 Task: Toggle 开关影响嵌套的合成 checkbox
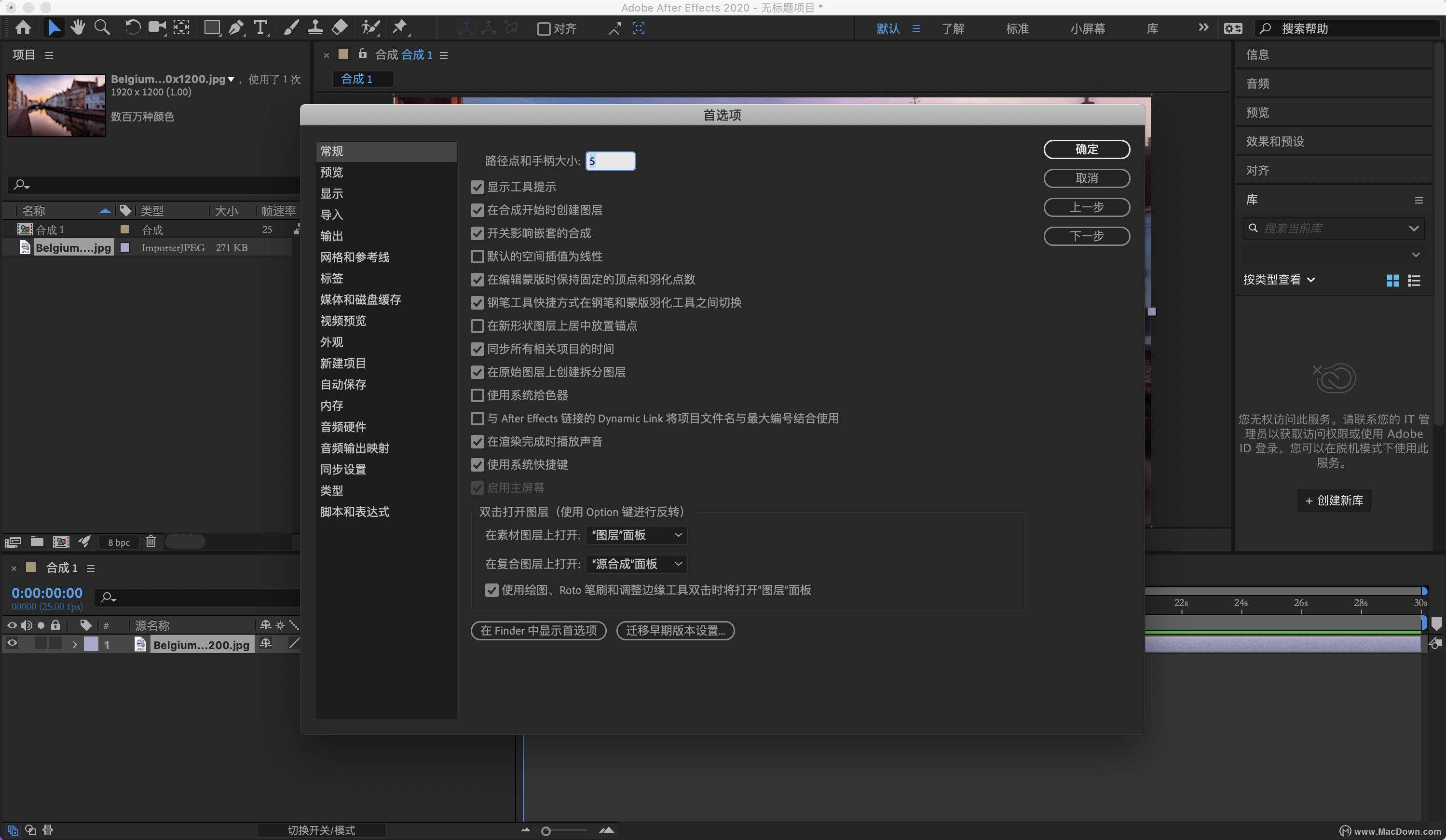477,233
